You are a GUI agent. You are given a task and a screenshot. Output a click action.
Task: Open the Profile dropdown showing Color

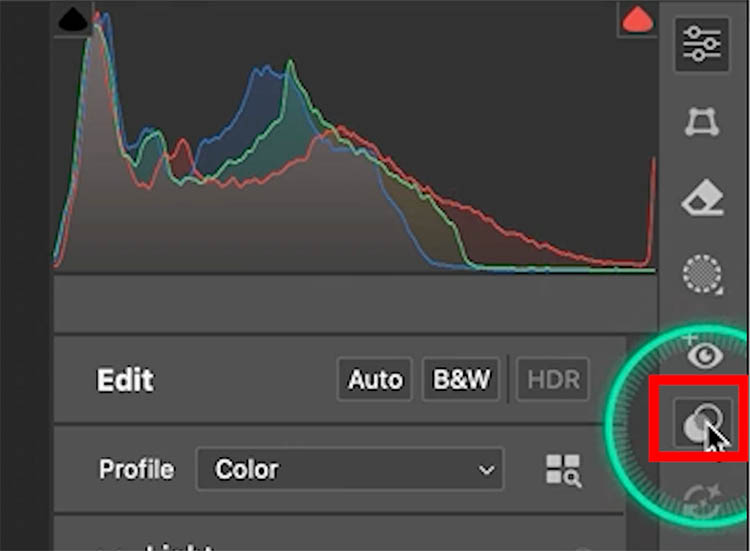pyautogui.click(x=350, y=469)
